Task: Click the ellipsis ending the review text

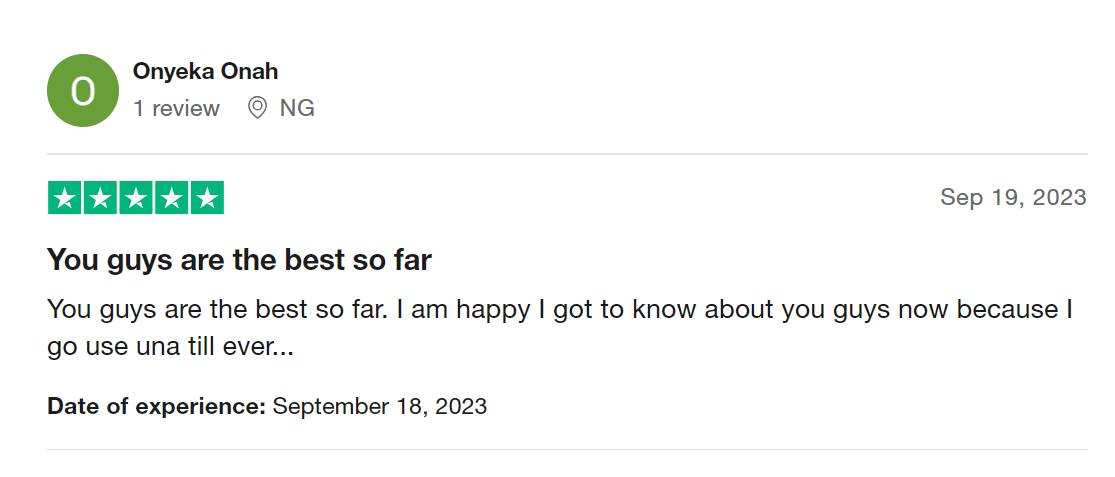Action: (283, 349)
